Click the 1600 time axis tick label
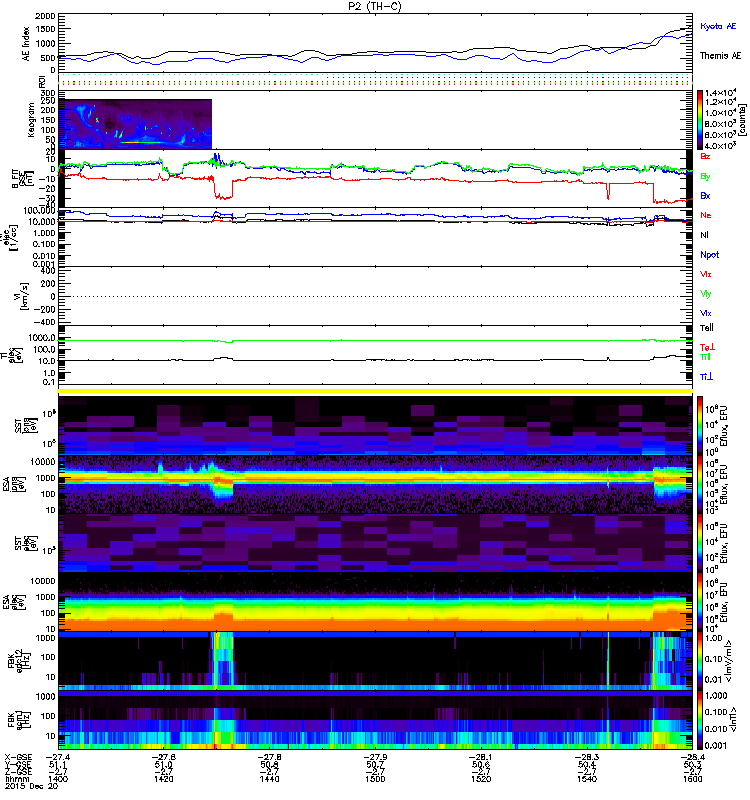Image resolution: width=750 pixels, height=800 pixels. pyautogui.click(x=690, y=781)
